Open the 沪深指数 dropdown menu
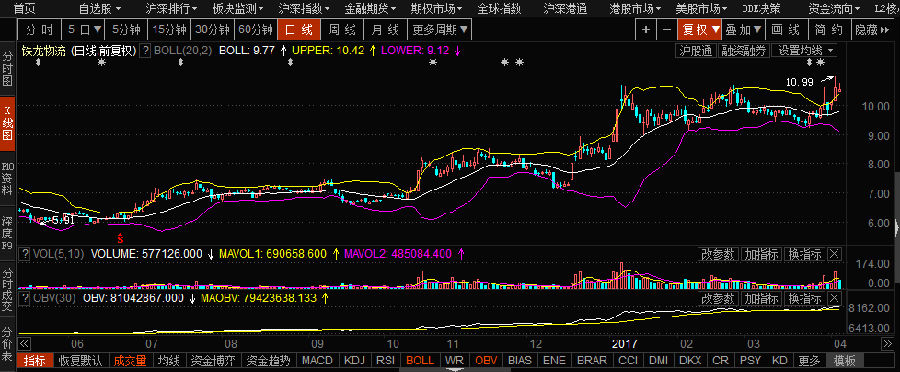 click(304, 9)
